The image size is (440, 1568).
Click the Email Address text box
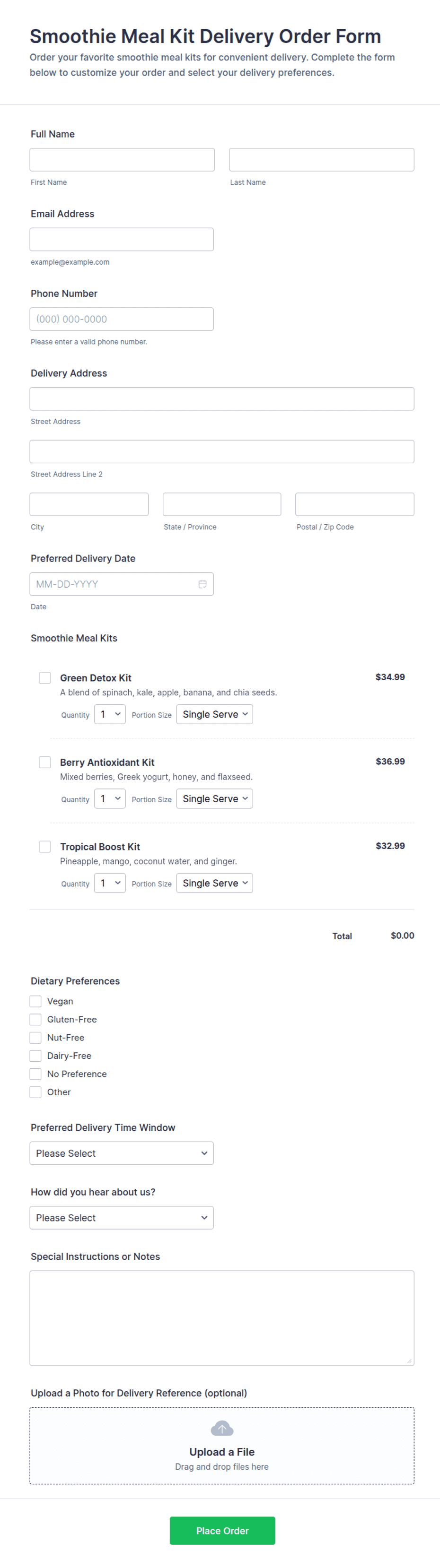[122, 239]
